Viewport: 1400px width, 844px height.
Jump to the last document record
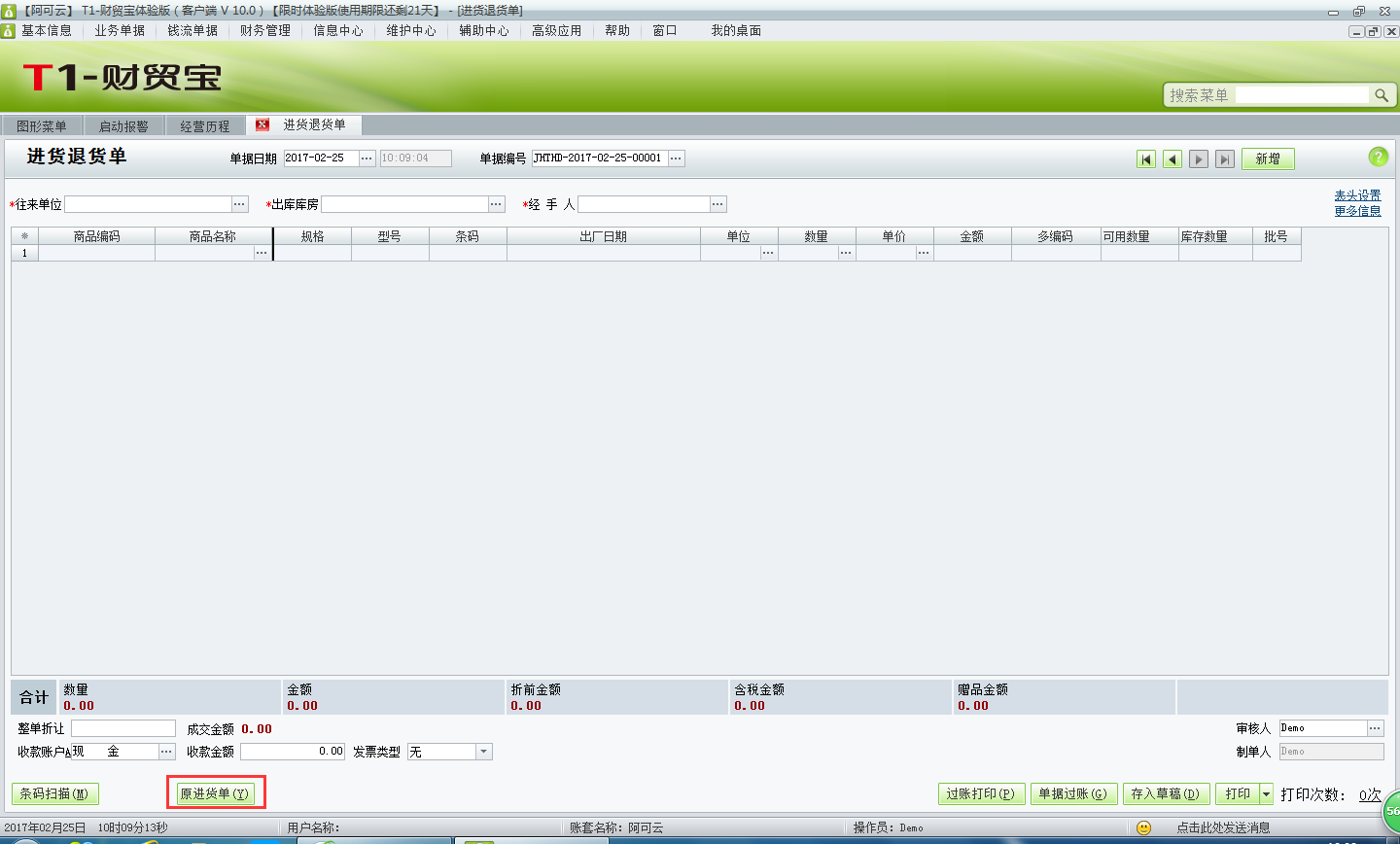(x=1225, y=159)
